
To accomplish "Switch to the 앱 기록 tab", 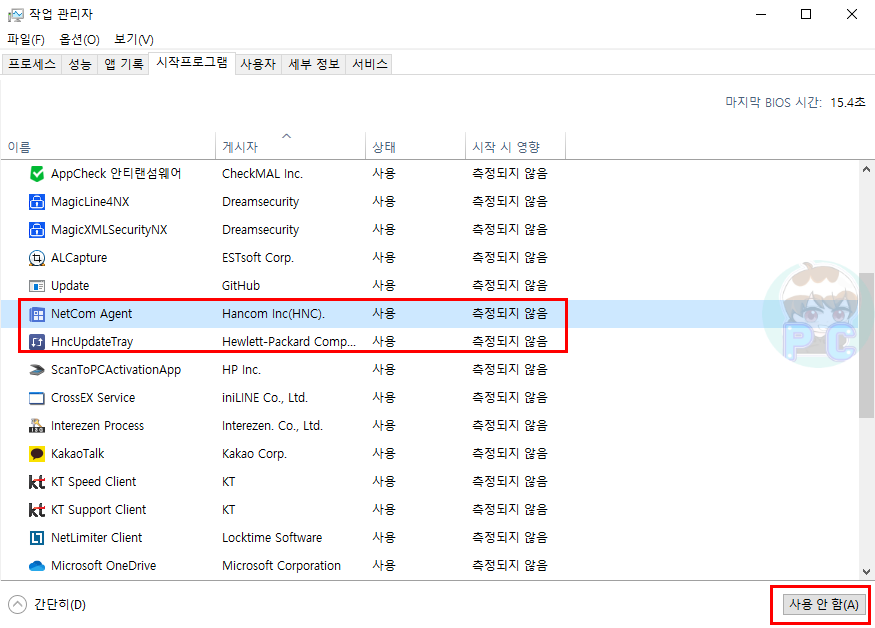I will click(x=123, y=64).
